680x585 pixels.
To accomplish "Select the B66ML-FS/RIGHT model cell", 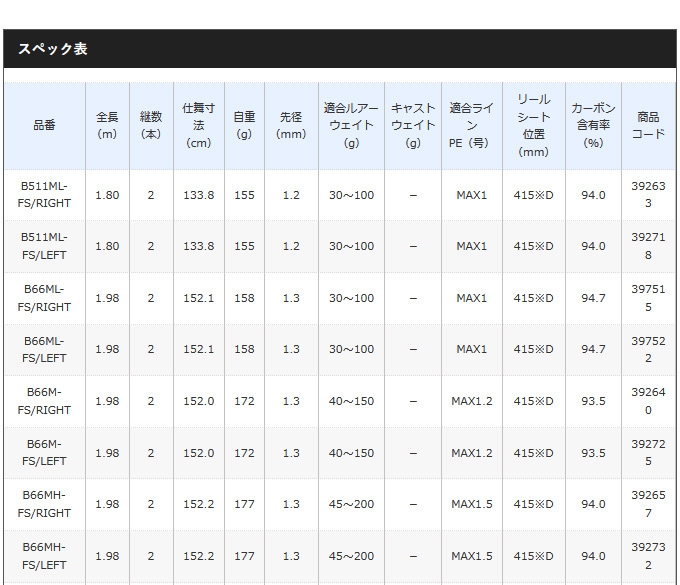I will (44, 298).
